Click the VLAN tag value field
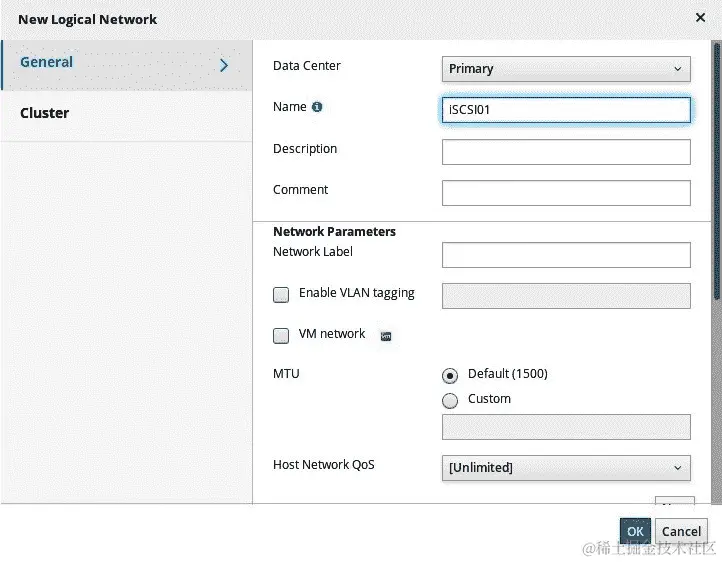The image size is (722, 562). [x=566, y=296]
